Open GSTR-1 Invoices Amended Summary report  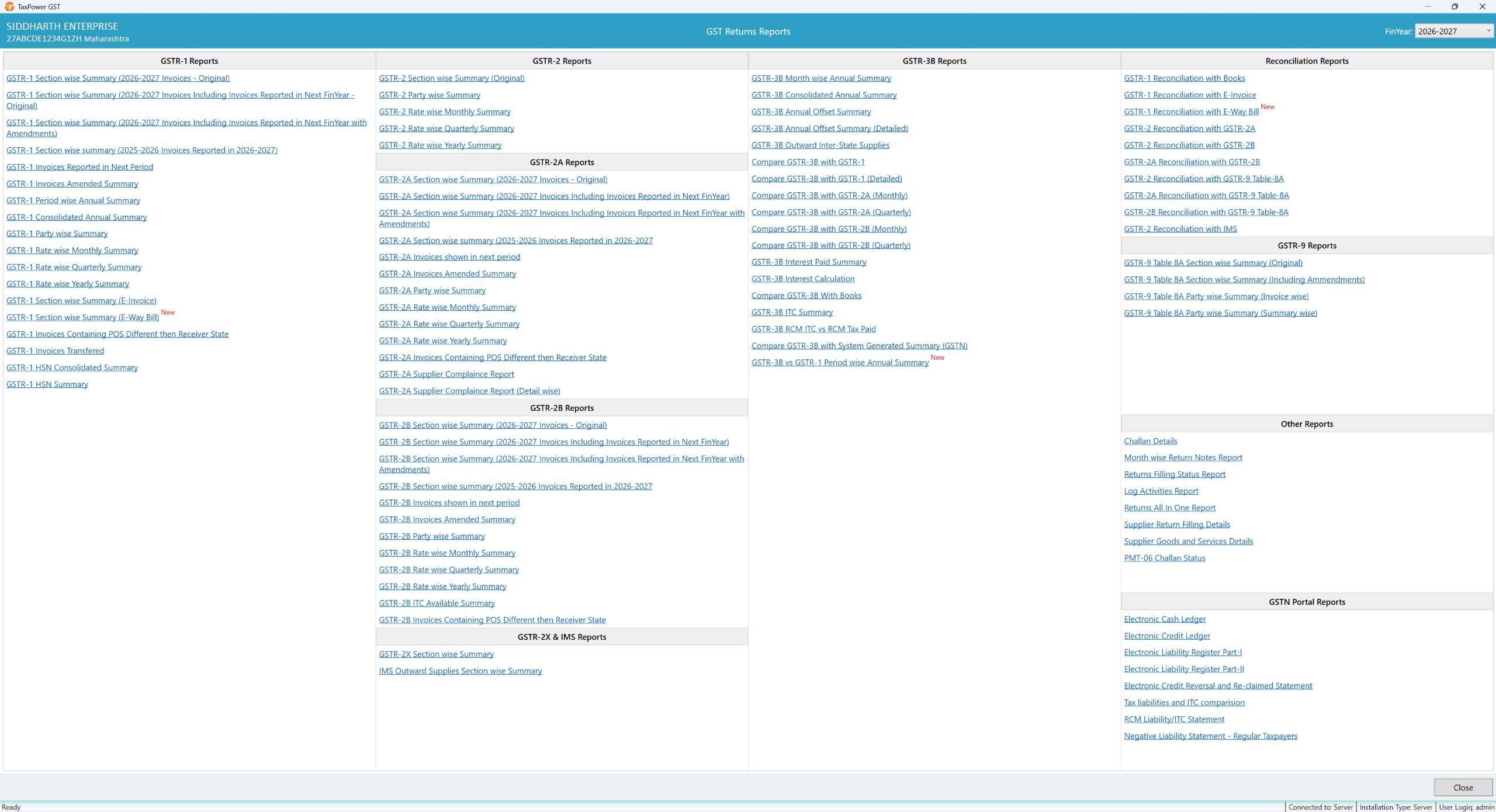point(72,184)
